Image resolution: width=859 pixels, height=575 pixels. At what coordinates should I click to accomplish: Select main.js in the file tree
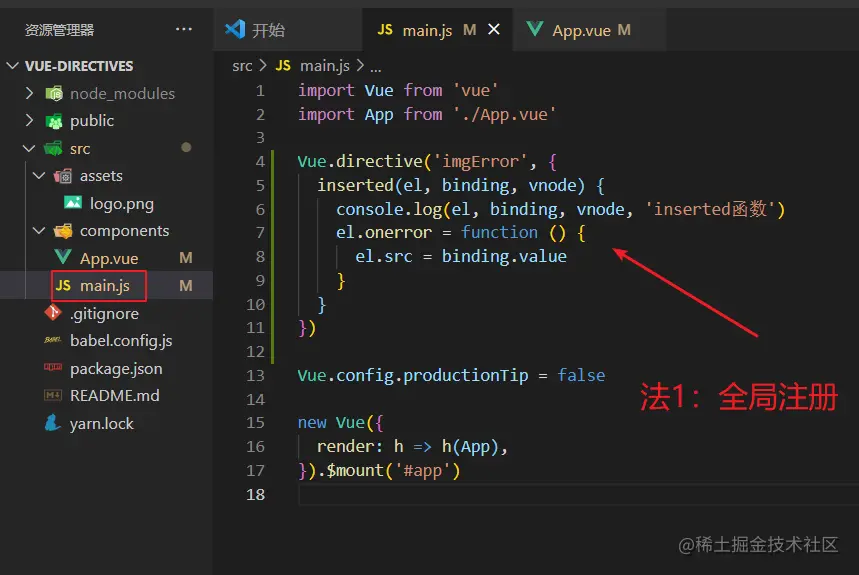click(x=105, y=286)
